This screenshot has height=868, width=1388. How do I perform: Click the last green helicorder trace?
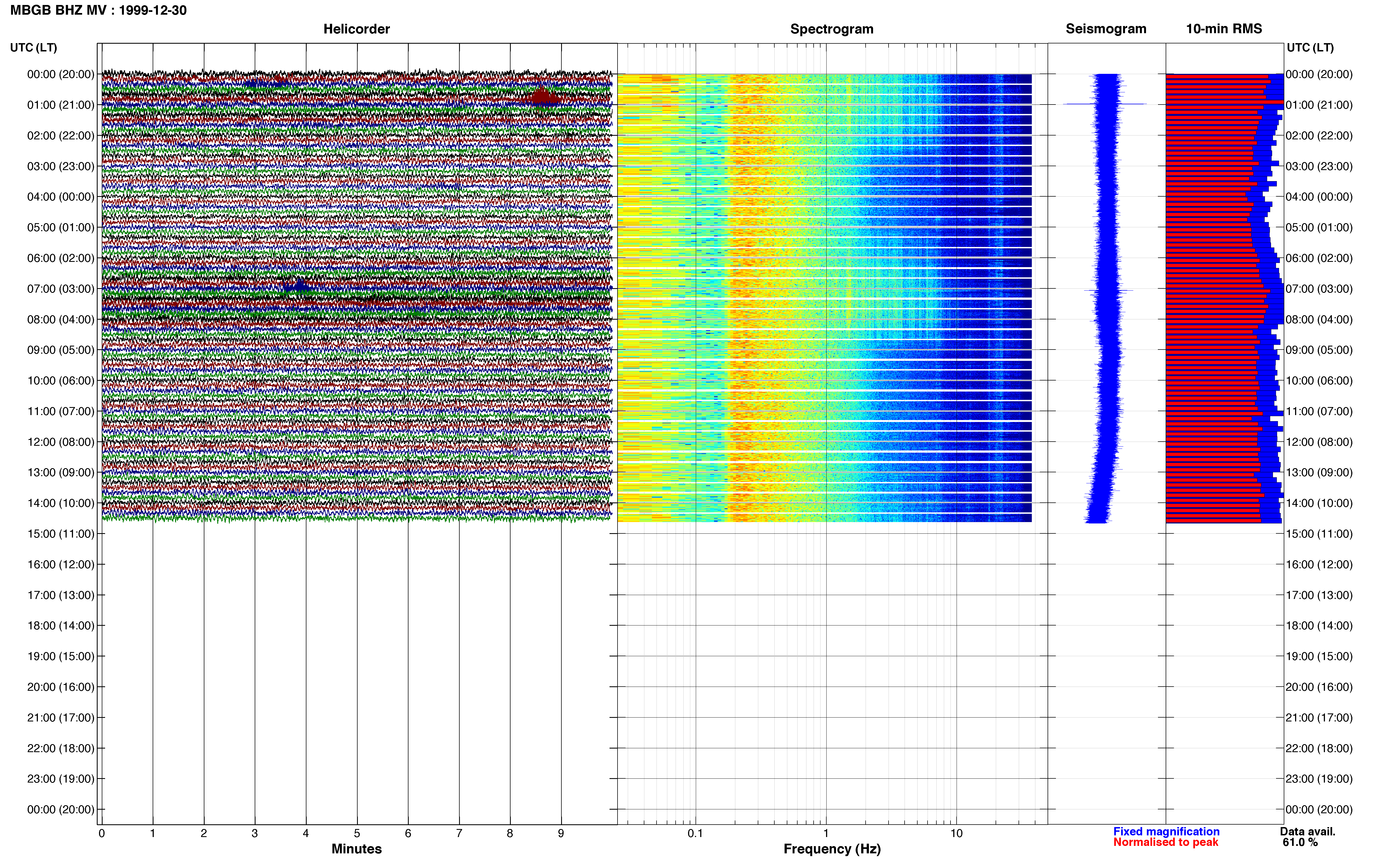coord(356,518)
